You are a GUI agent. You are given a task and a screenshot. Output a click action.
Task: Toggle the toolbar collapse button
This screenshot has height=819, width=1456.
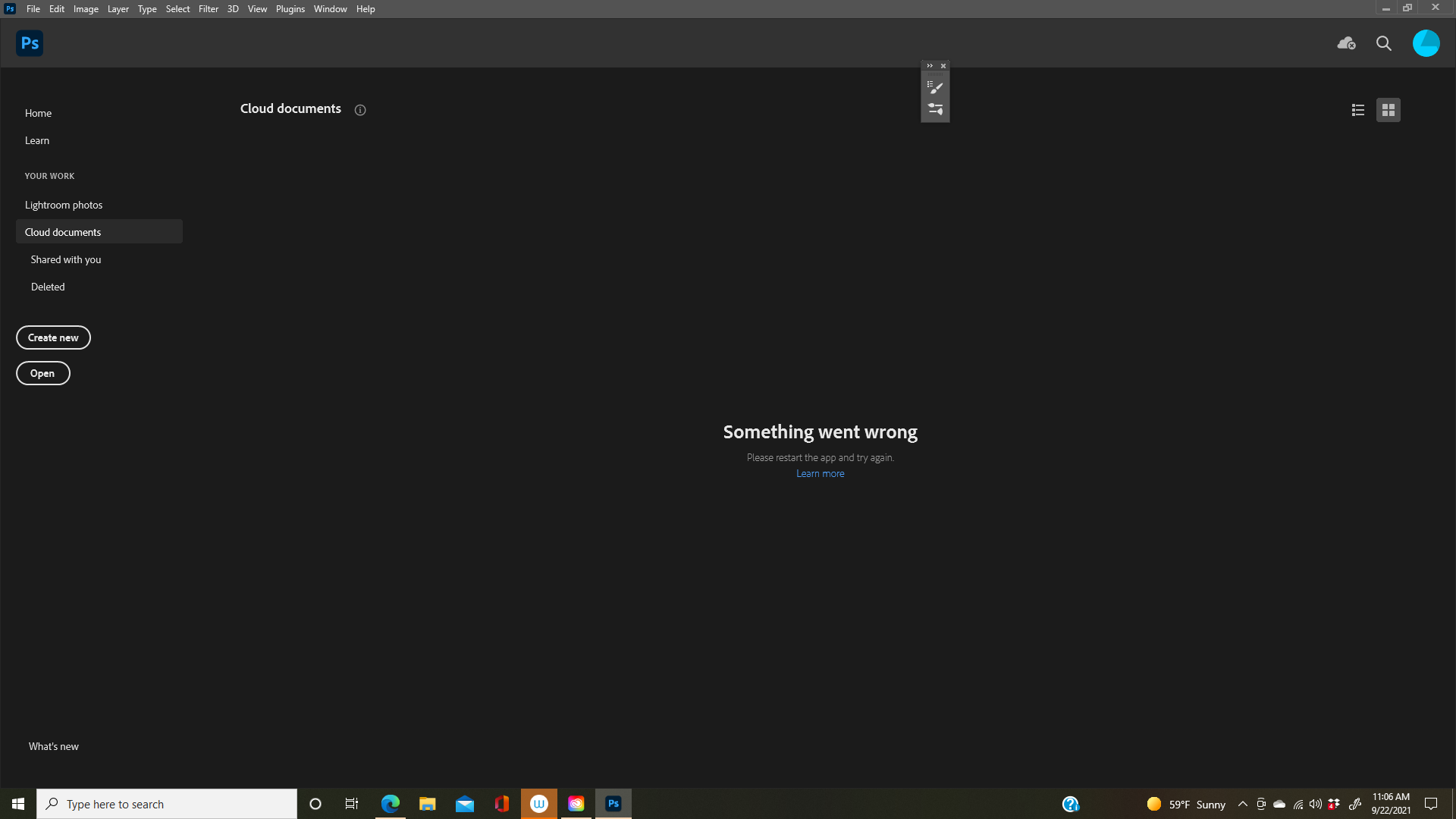coord(929,65)
